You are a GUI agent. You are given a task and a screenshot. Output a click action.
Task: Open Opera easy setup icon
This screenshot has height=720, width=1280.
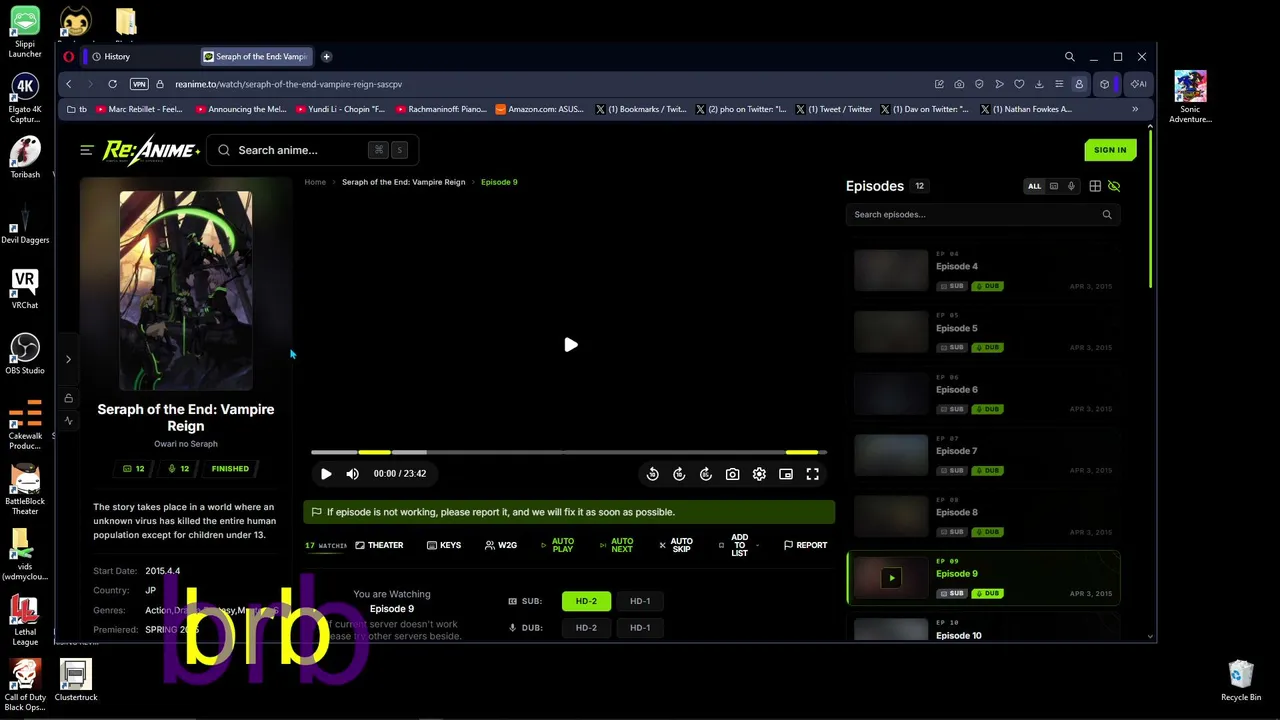click(x=1059, y=84)
